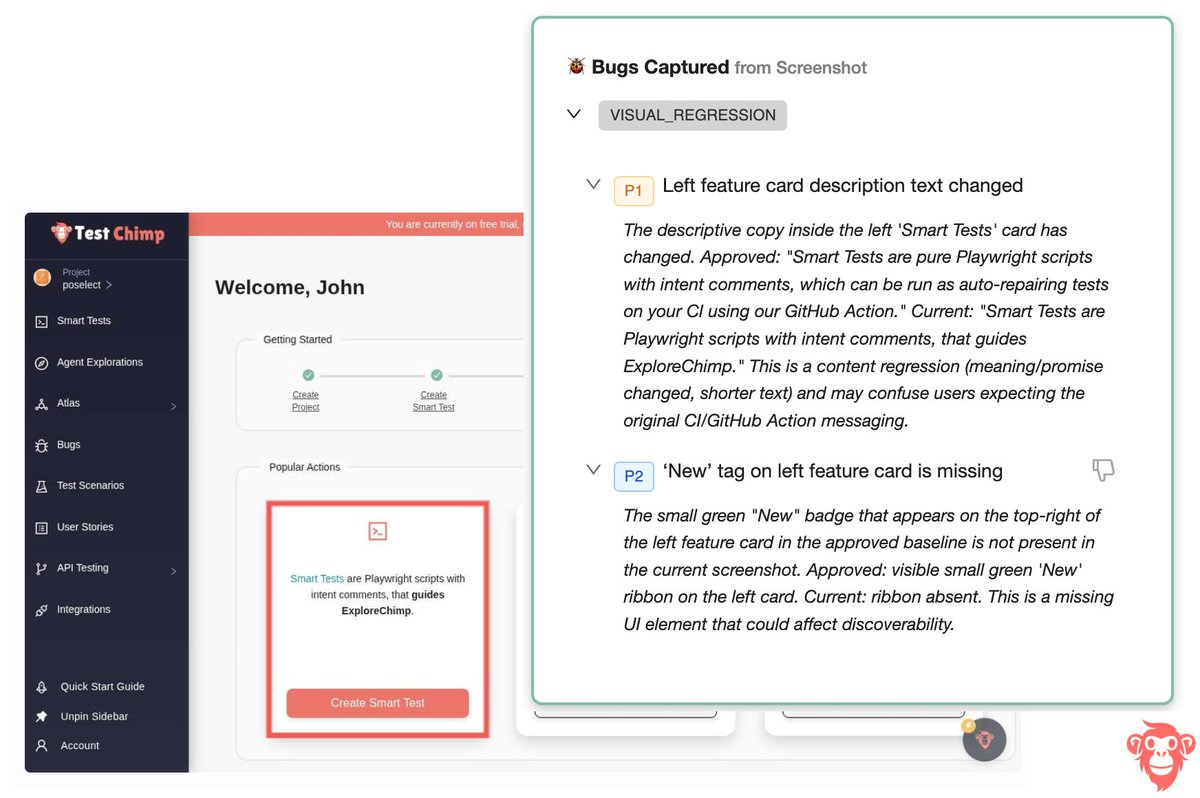This screenshot has width=1200, height=798.
Task: Click the thumbs-down icon beside the P2 bug
Action: (x=1103, y=469)
